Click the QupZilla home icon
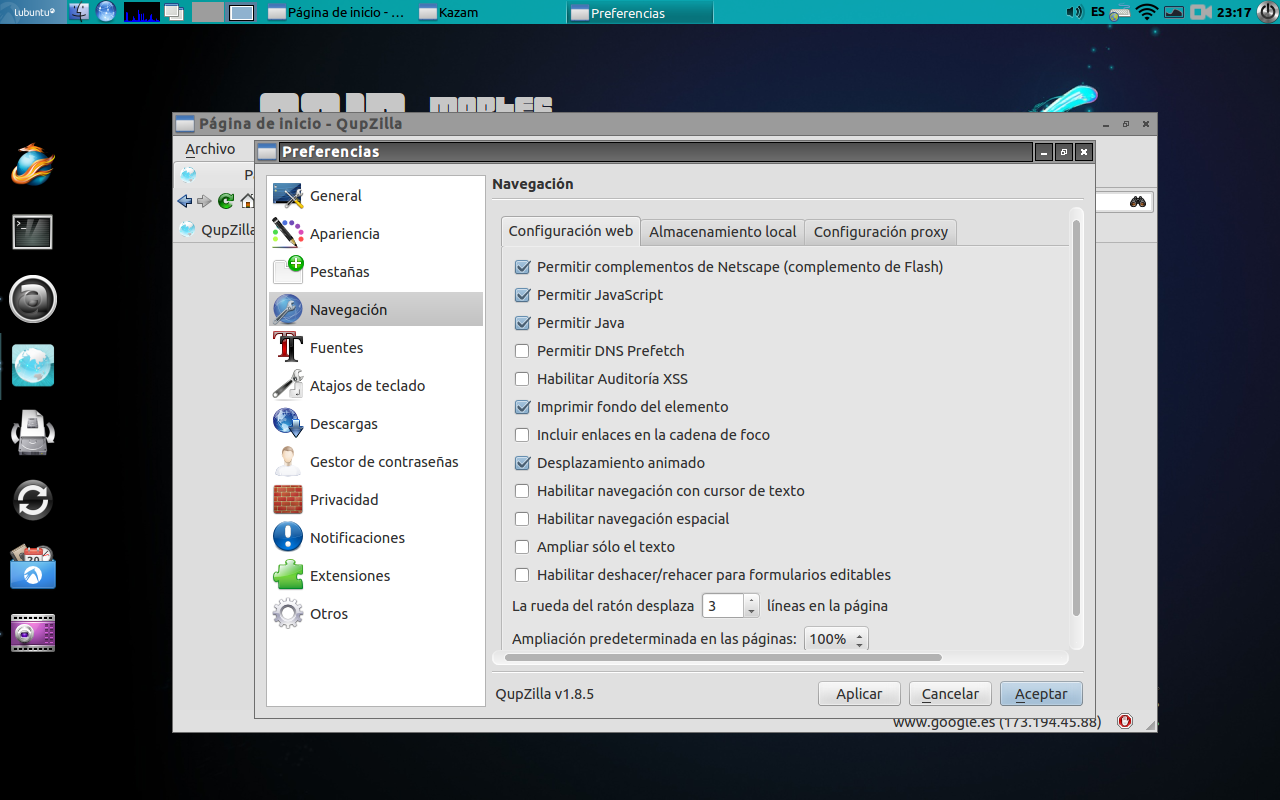Viewport: 1280px width, 800px height. [246, 201]
